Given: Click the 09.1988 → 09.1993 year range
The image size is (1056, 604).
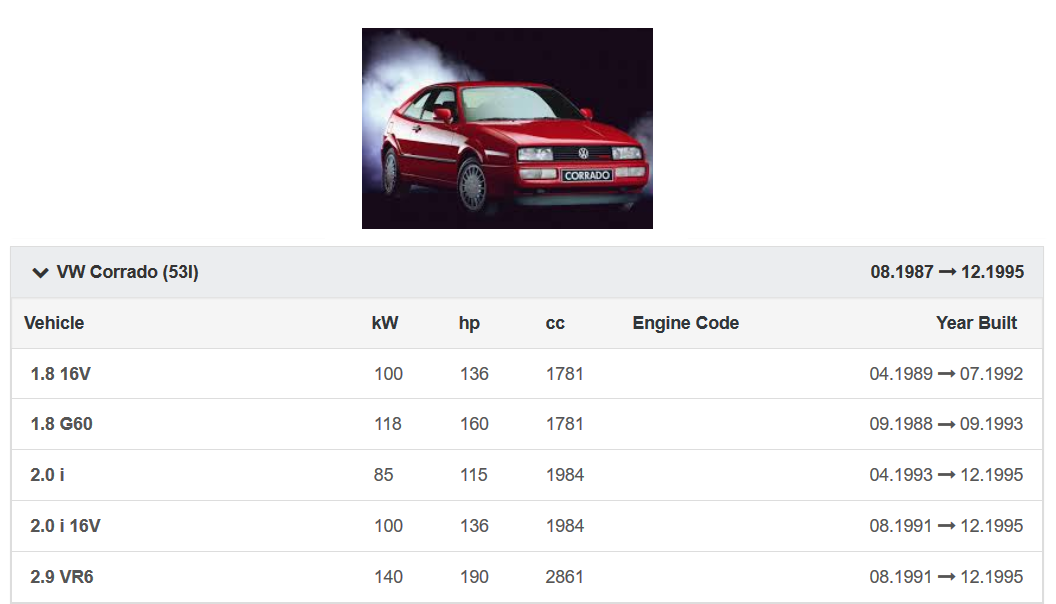Looking at the screenshot, I should pyautogui.click(x=946, y=424).
